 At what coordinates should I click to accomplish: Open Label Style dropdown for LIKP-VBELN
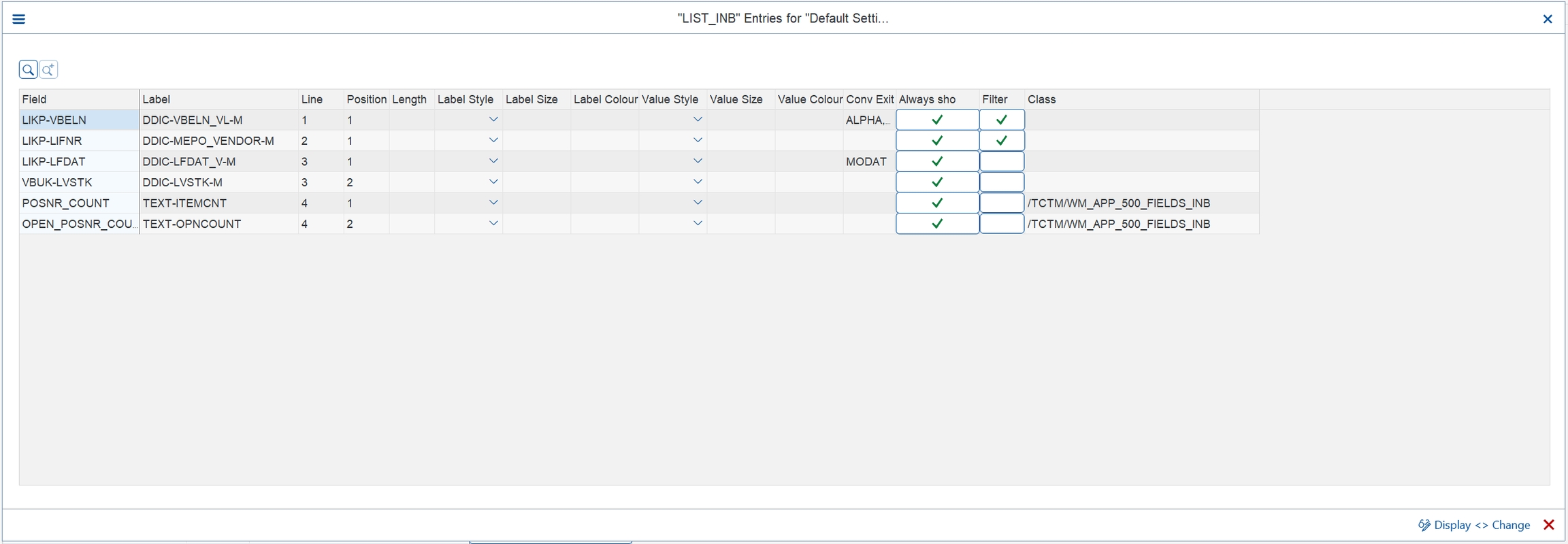point(493,120)
